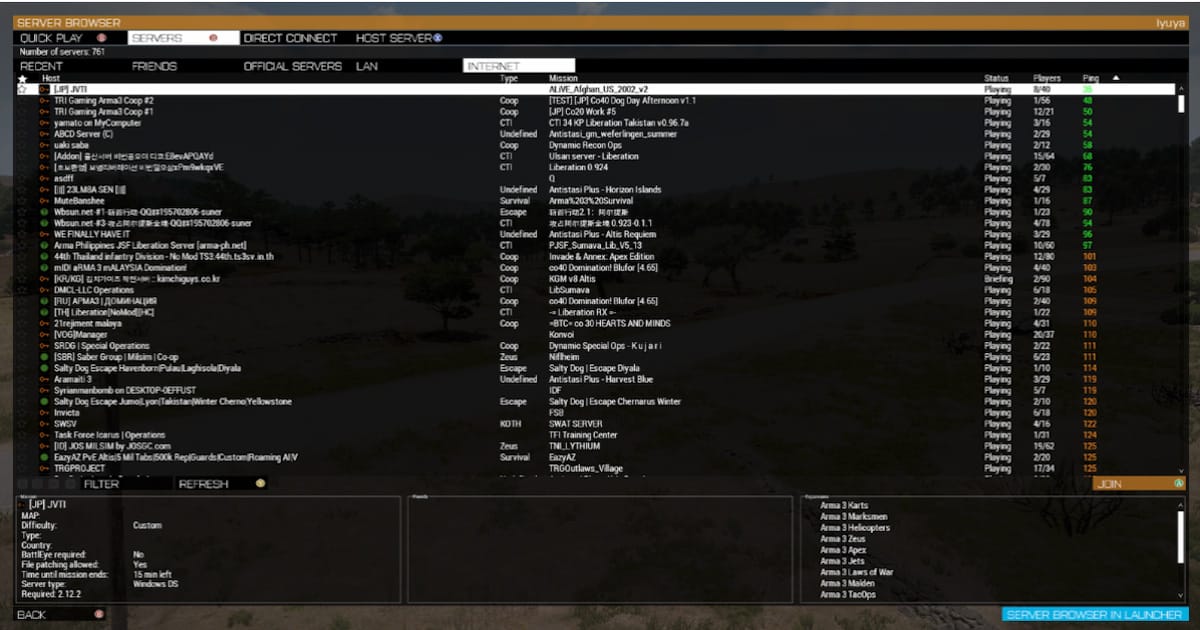
Task: Switch to the Host Server tab
Action: click(x=399, y=38)
